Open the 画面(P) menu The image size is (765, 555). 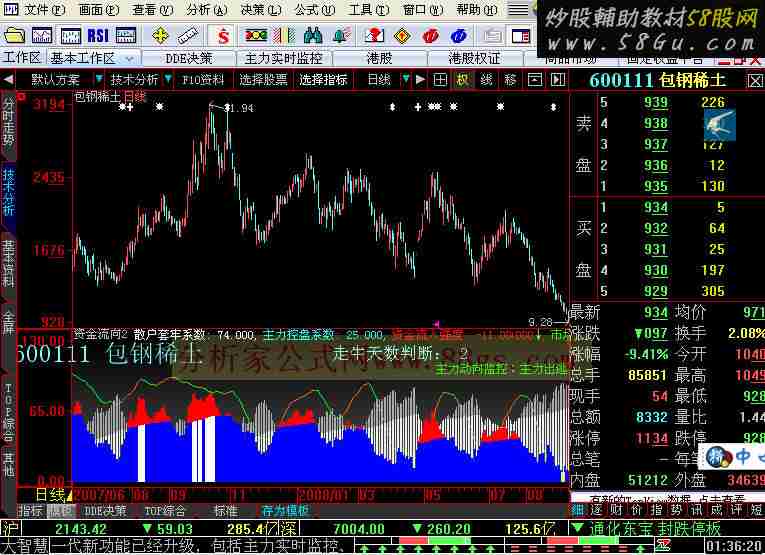99,10
